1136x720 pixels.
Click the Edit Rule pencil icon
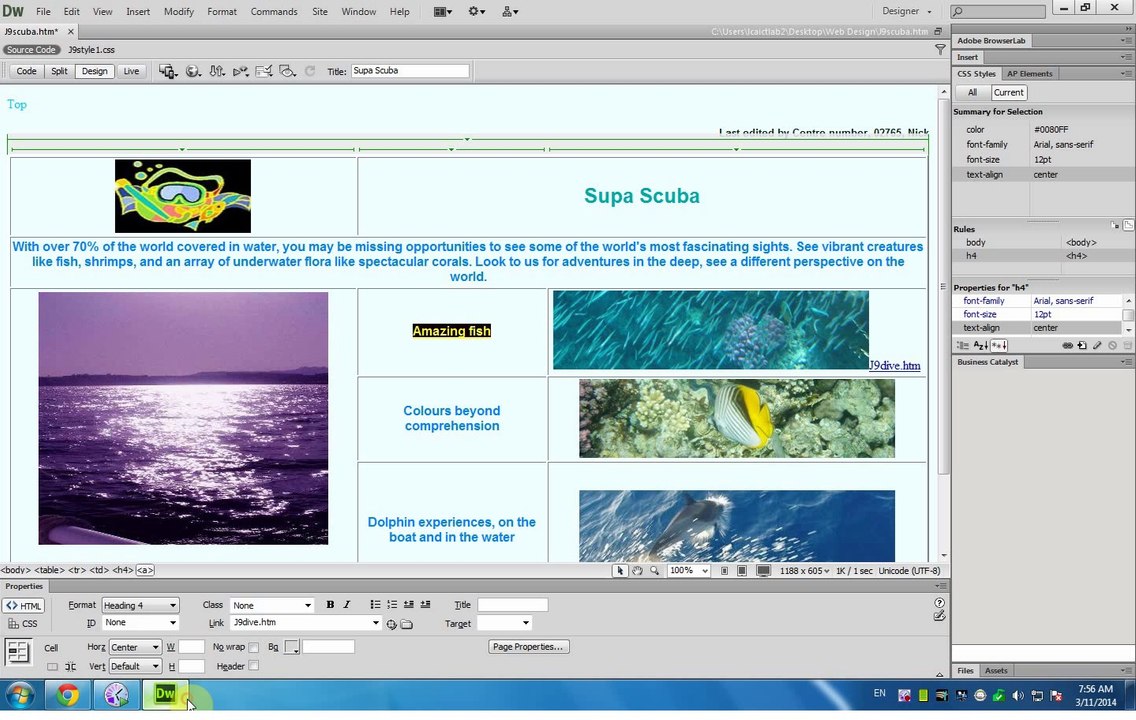(1098, 346)
